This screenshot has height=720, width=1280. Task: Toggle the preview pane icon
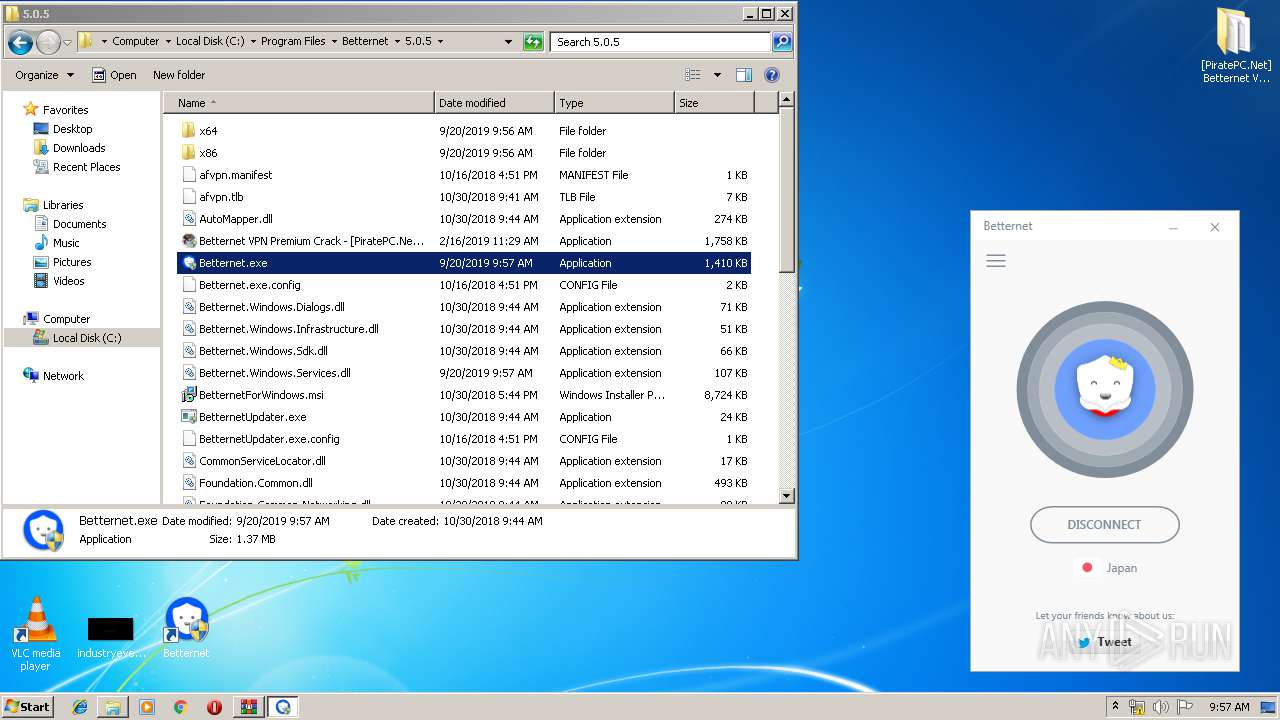coord(743,75)
